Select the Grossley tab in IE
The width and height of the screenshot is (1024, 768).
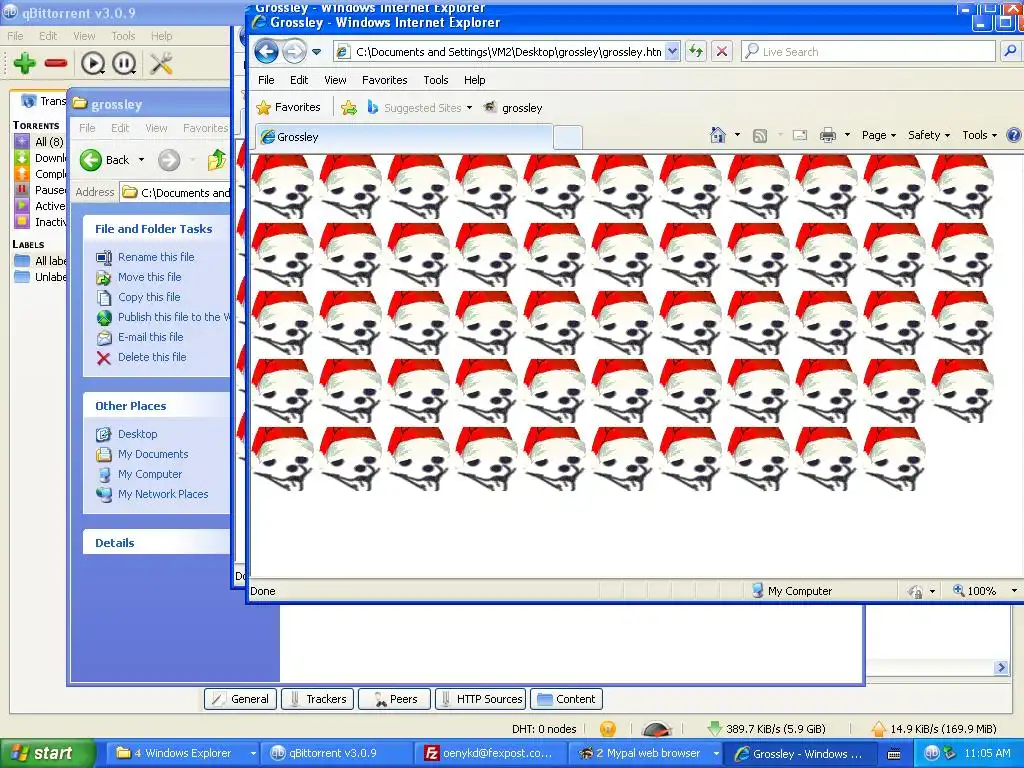click(404, 136)
